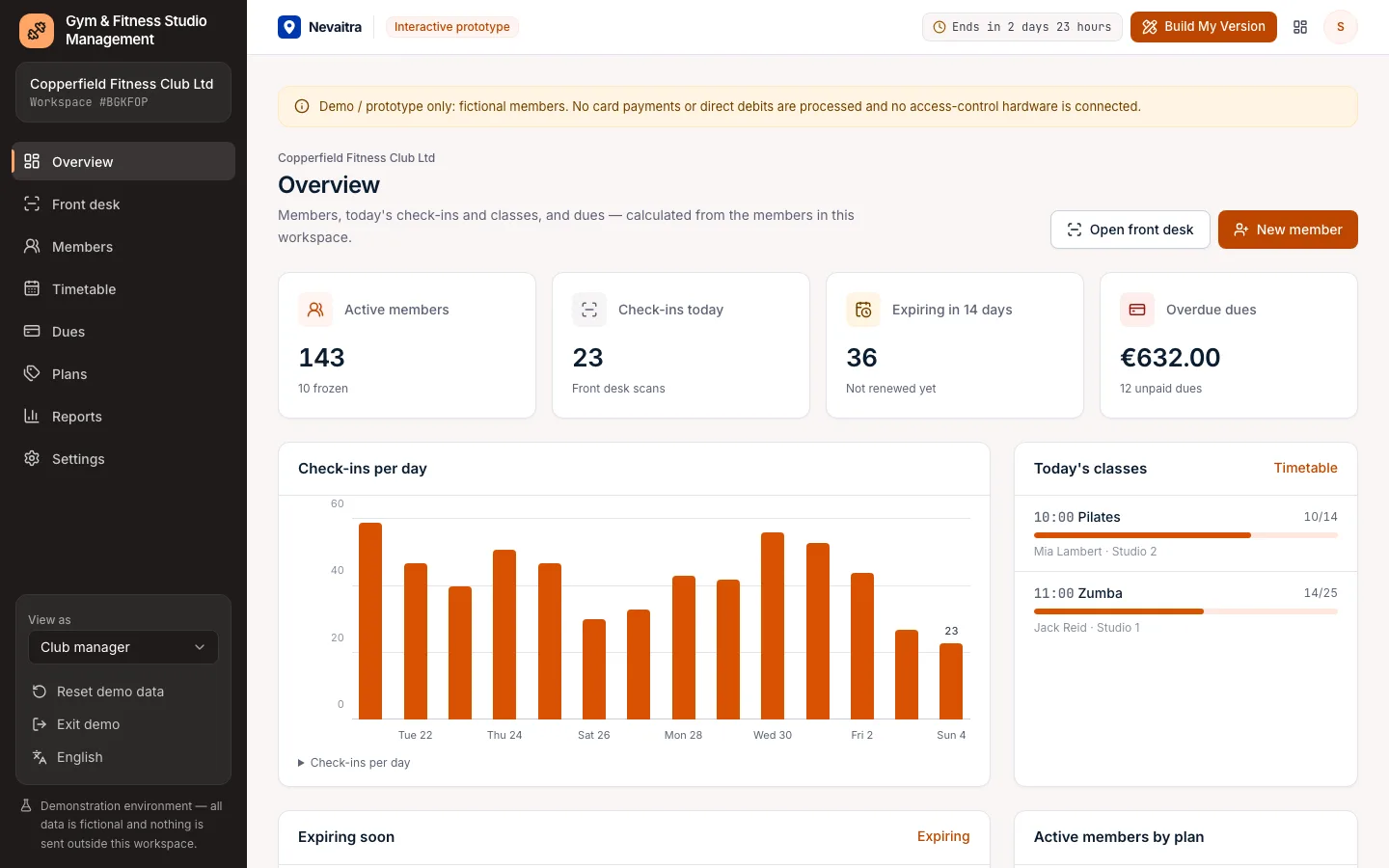Click the '143' active members value
The width and height of the screenshot is (1389, 868).
(x=321, y=358)
